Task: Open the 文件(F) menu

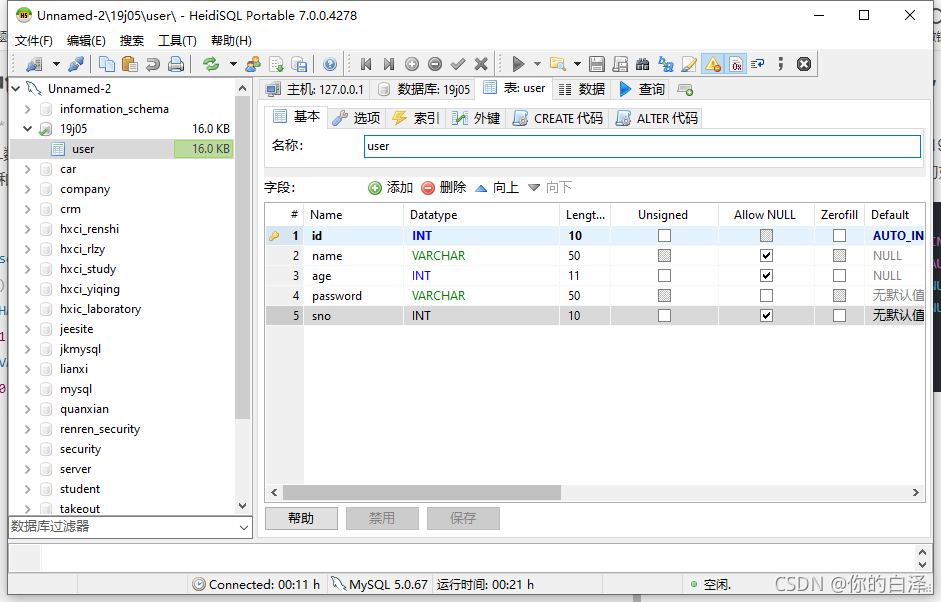Action: point(34,41)
